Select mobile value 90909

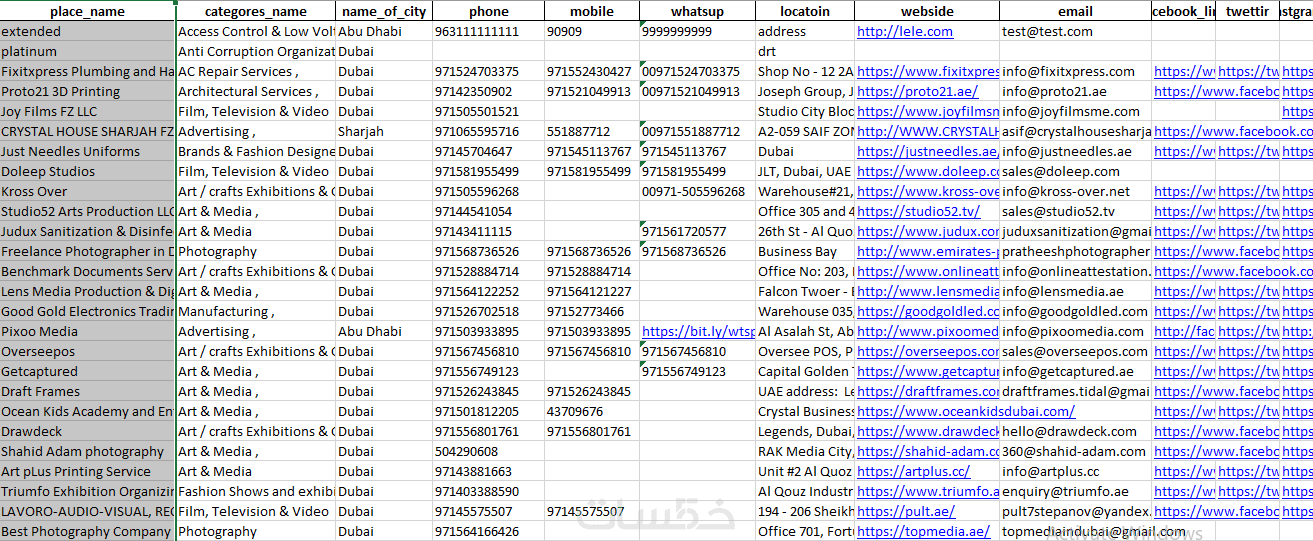592,31
